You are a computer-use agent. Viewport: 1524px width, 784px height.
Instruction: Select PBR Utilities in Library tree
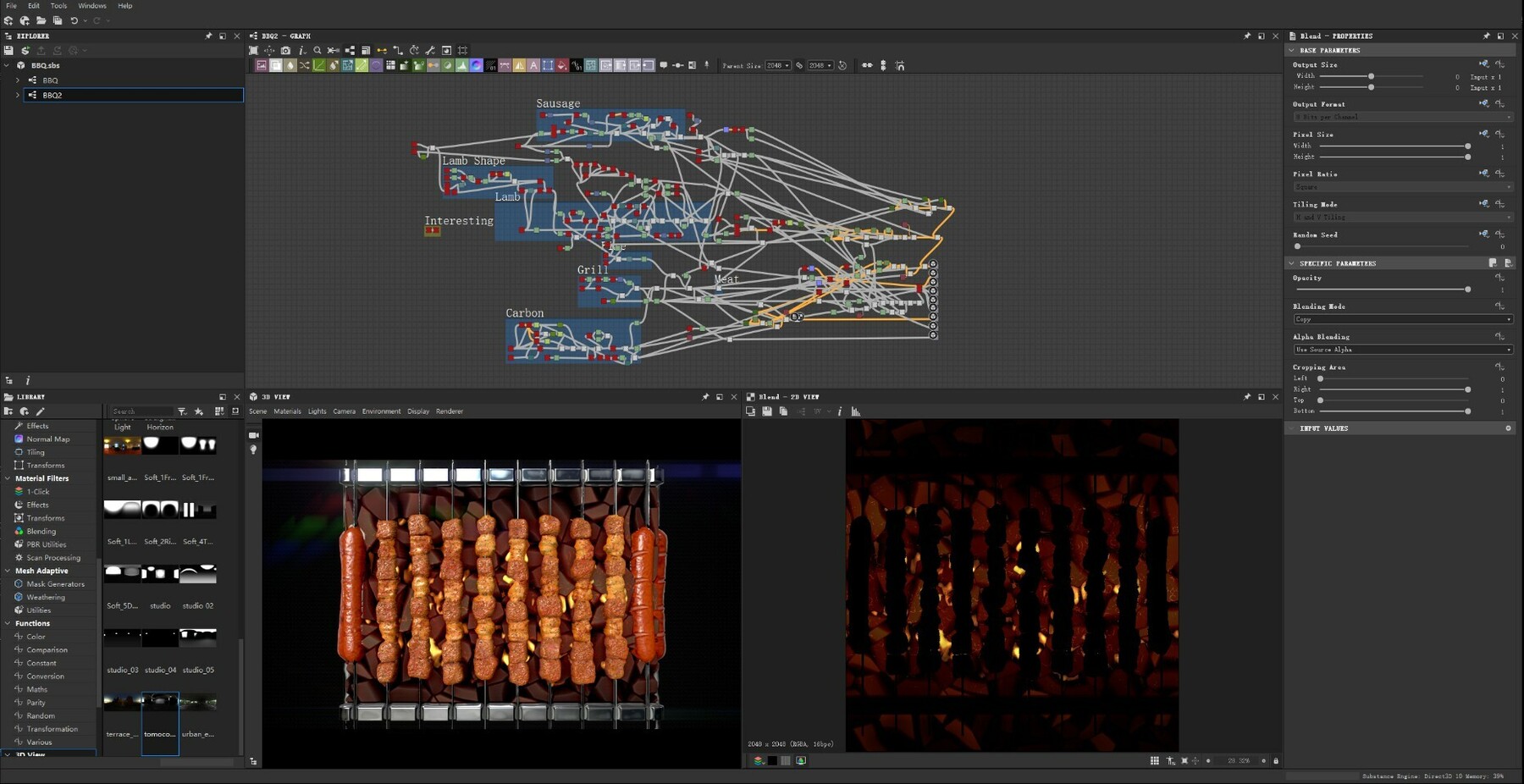coord(47,544)
